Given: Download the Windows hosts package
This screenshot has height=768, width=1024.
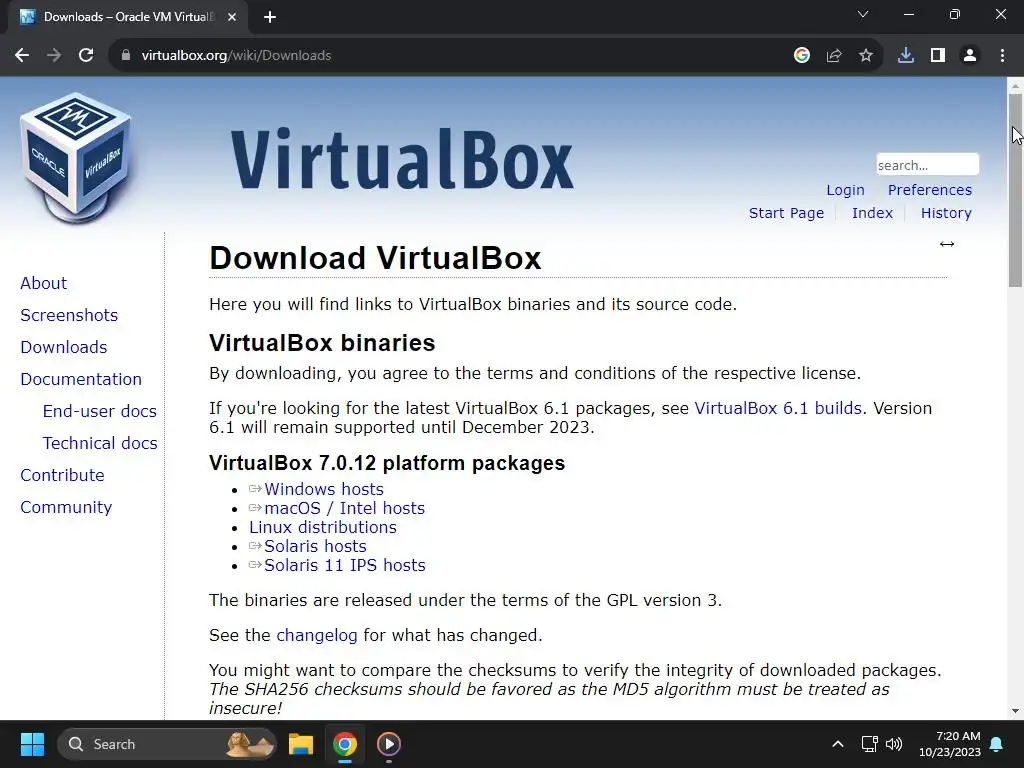Looking at the screenshot, I should pyautogui.click(x=324, y=489).
